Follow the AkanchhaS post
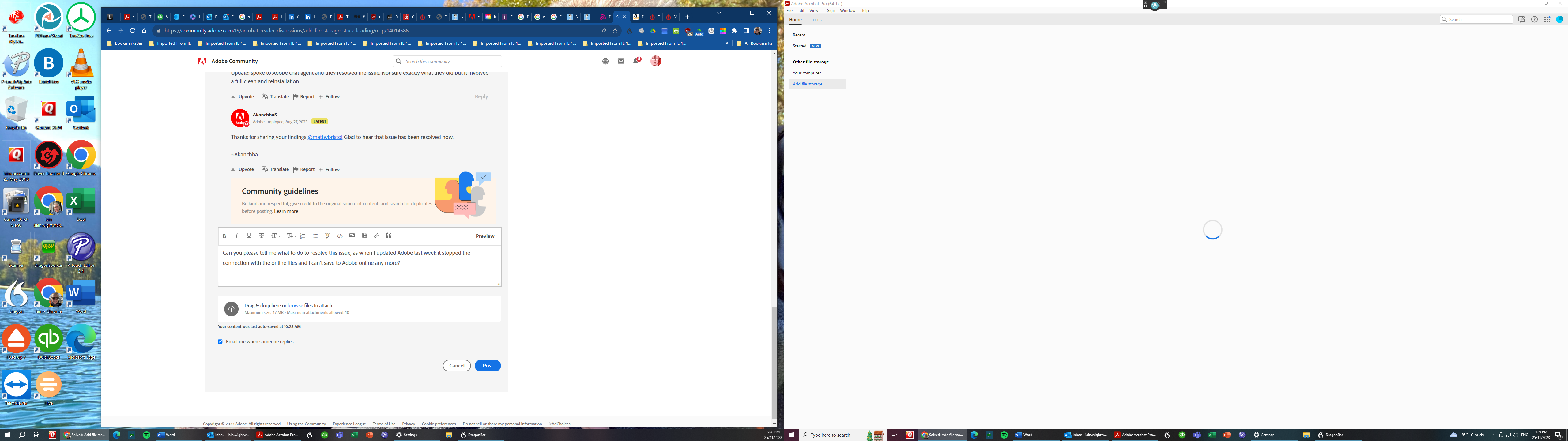Image resolution: width=1568 pixels, height=441 pixels. tap(329, 169)
